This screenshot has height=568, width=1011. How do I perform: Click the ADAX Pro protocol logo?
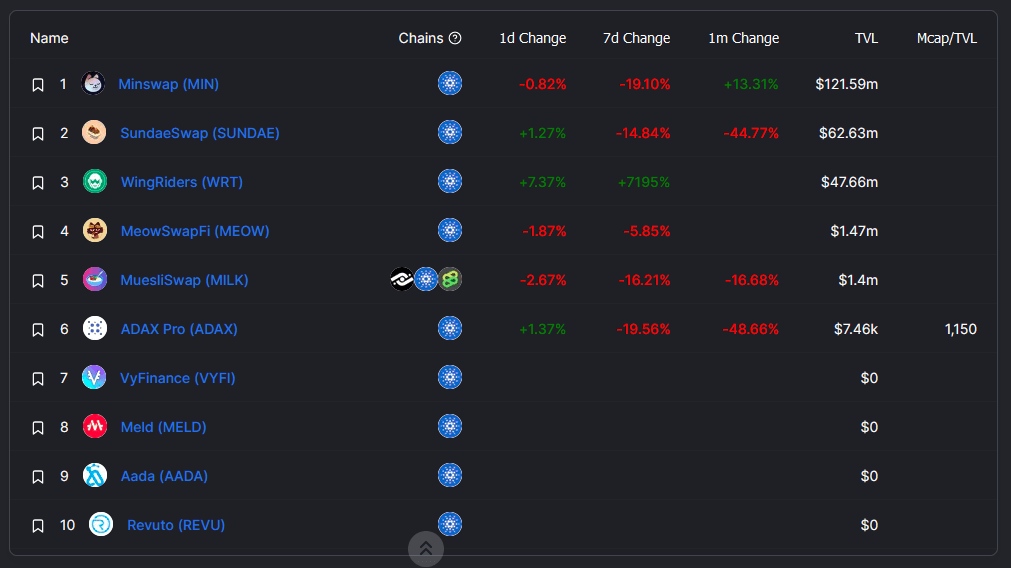(x=95, y=328)
